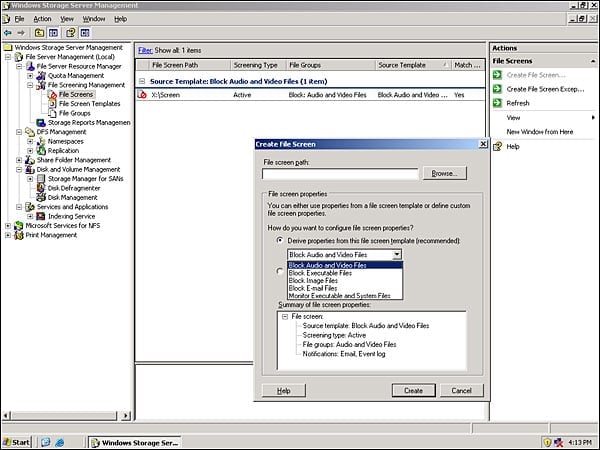The image size is (600, 450).
Task: Click the Create button in dialog
Action: 414,391
